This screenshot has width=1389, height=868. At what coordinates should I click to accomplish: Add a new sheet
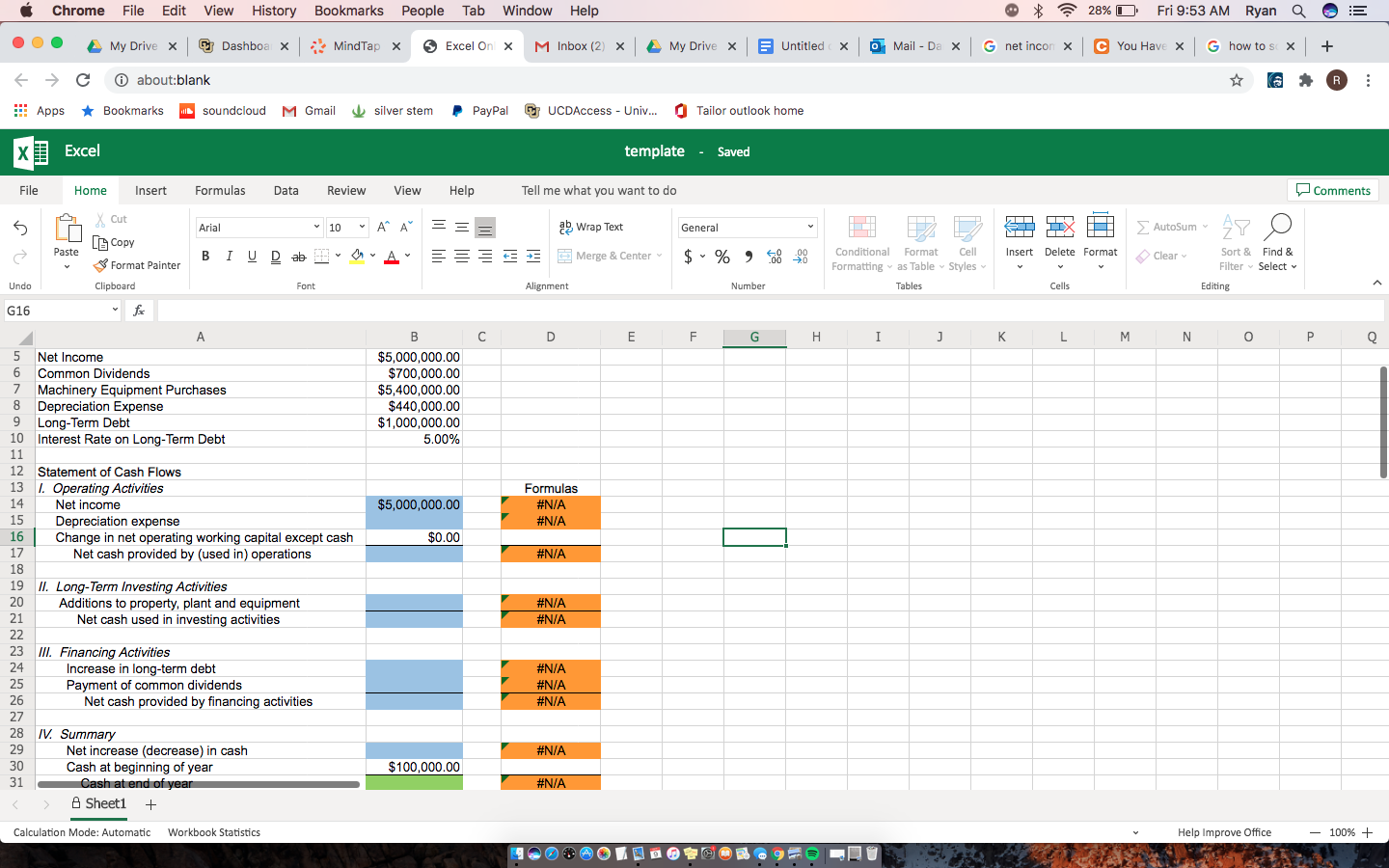(x=150, y=804)
